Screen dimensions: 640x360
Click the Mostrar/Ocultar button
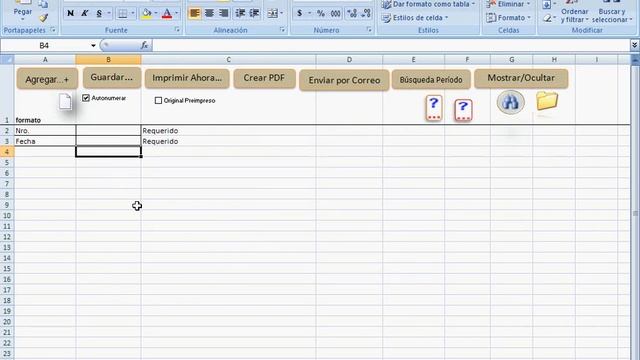coord(521,78)
